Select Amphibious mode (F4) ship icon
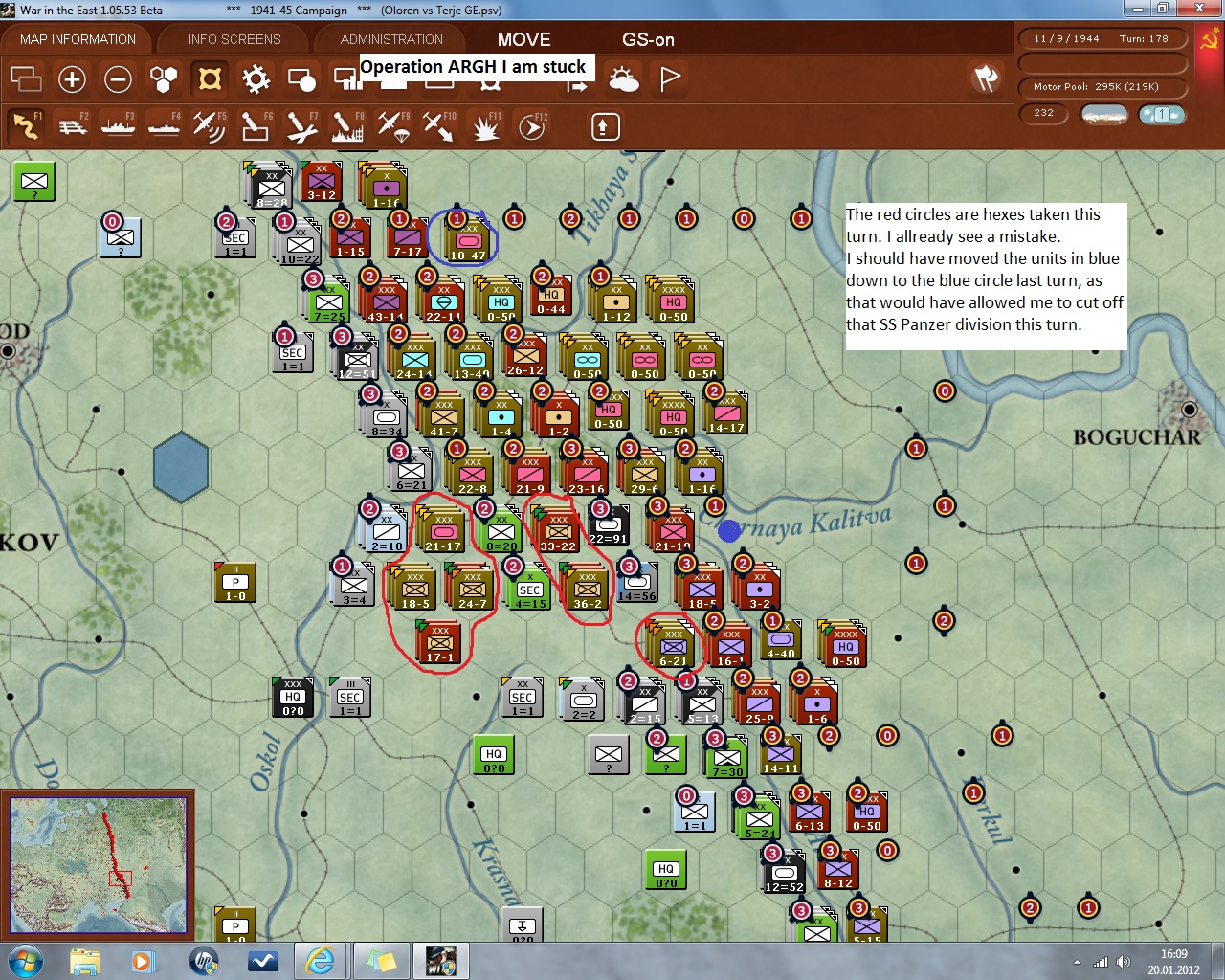Image resolution: width=1225 pixels, height=980 pixels. click(164, 126)
